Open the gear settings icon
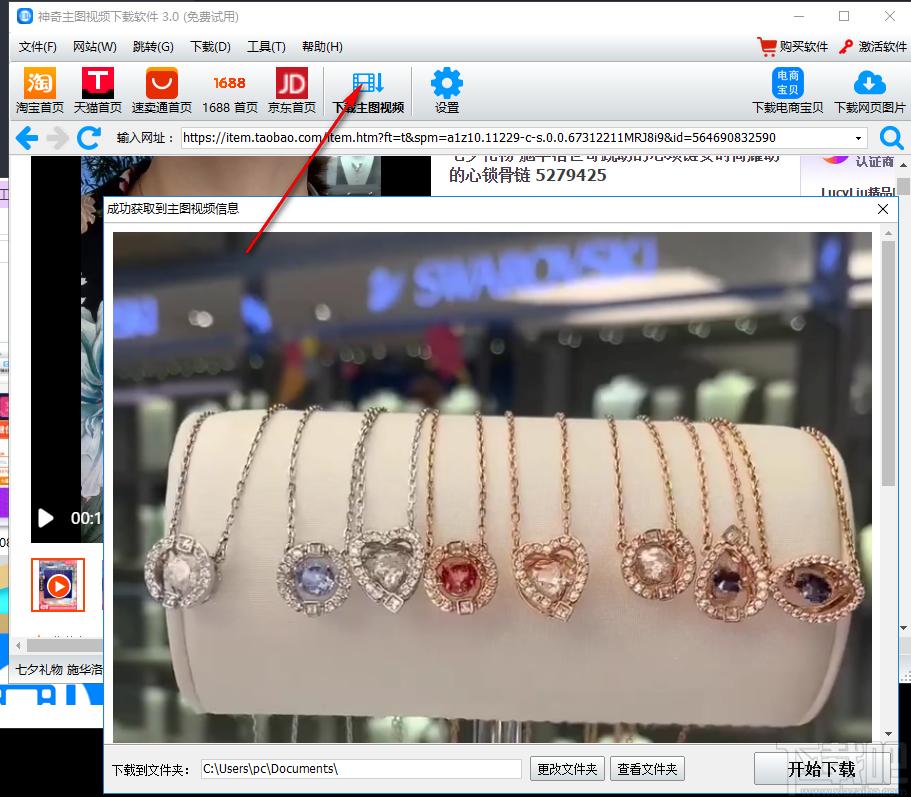Screen dimensions: 911x797 (x=446, y=83)
